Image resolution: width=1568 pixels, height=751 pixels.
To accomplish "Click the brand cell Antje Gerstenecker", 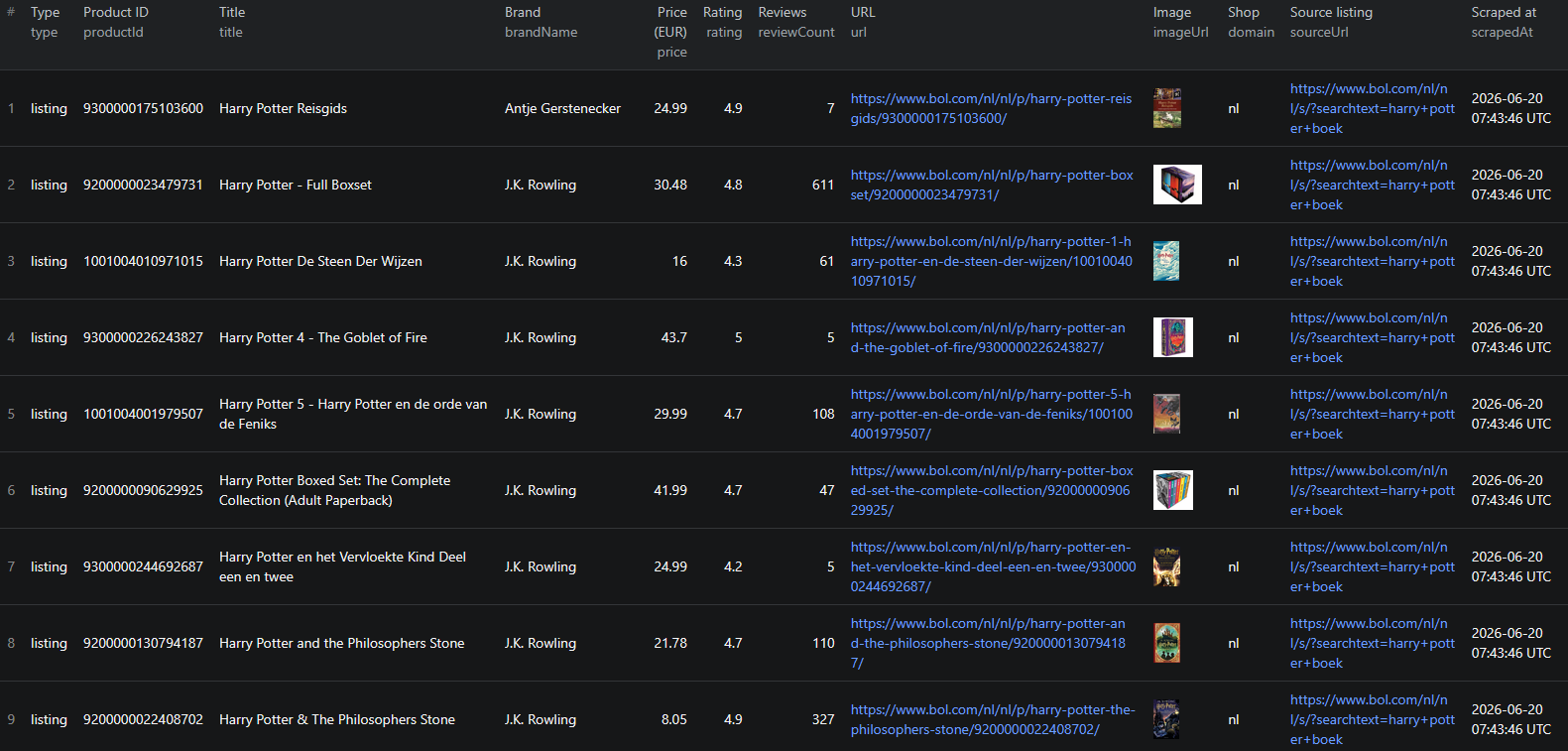I will 562,108.
